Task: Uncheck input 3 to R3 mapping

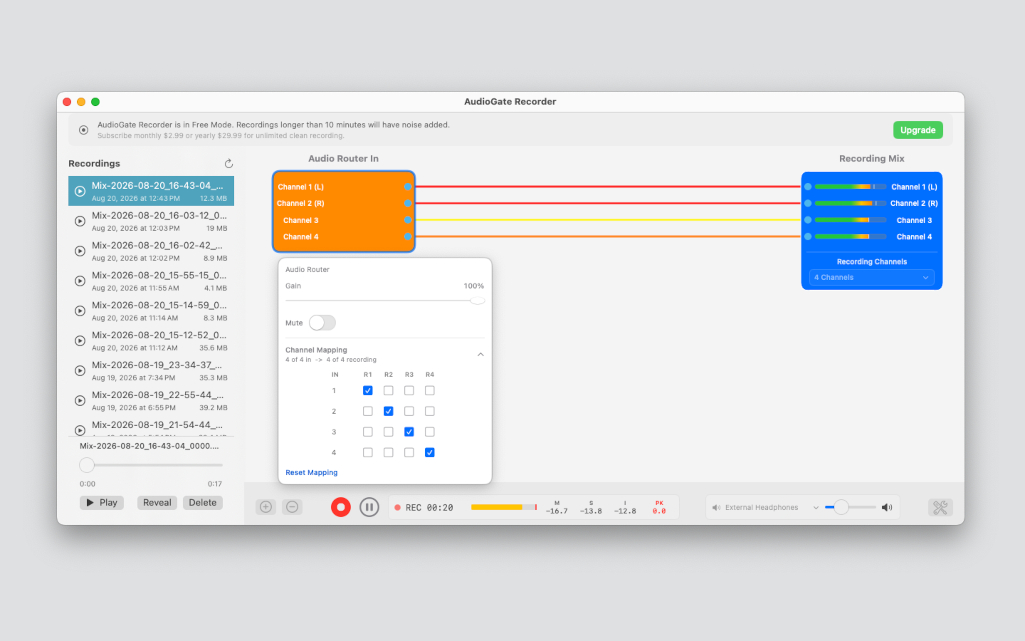Action: coord(409,432)
